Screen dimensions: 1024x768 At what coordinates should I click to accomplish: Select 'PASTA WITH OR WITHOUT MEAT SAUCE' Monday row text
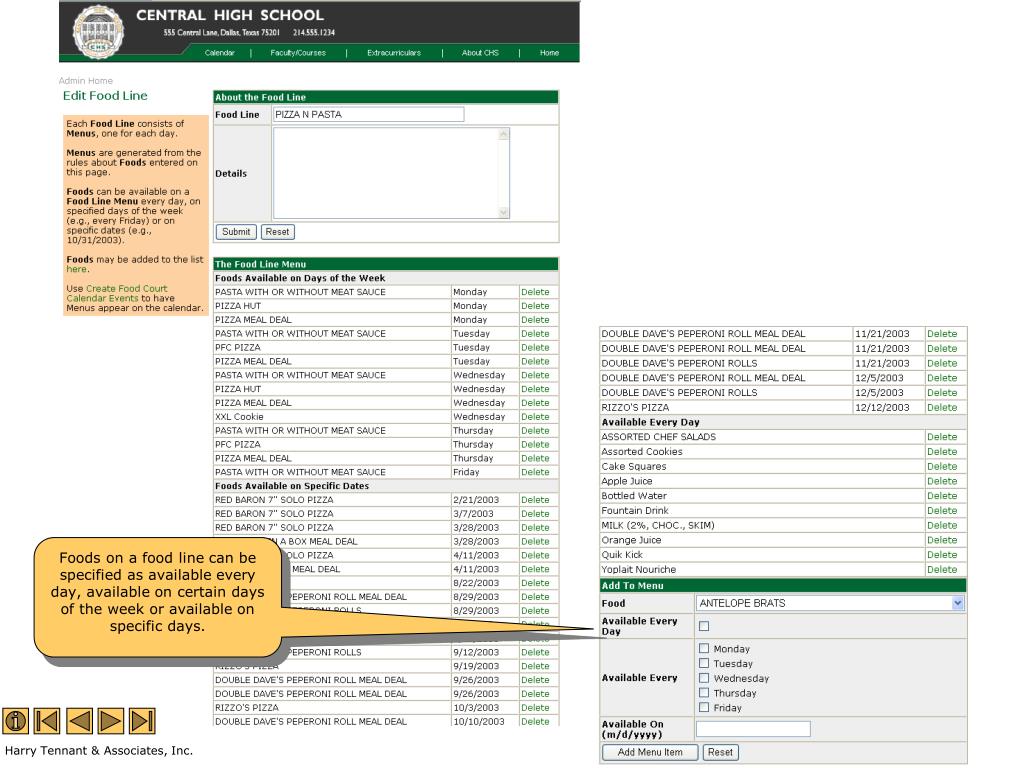(x=300, y=292)
